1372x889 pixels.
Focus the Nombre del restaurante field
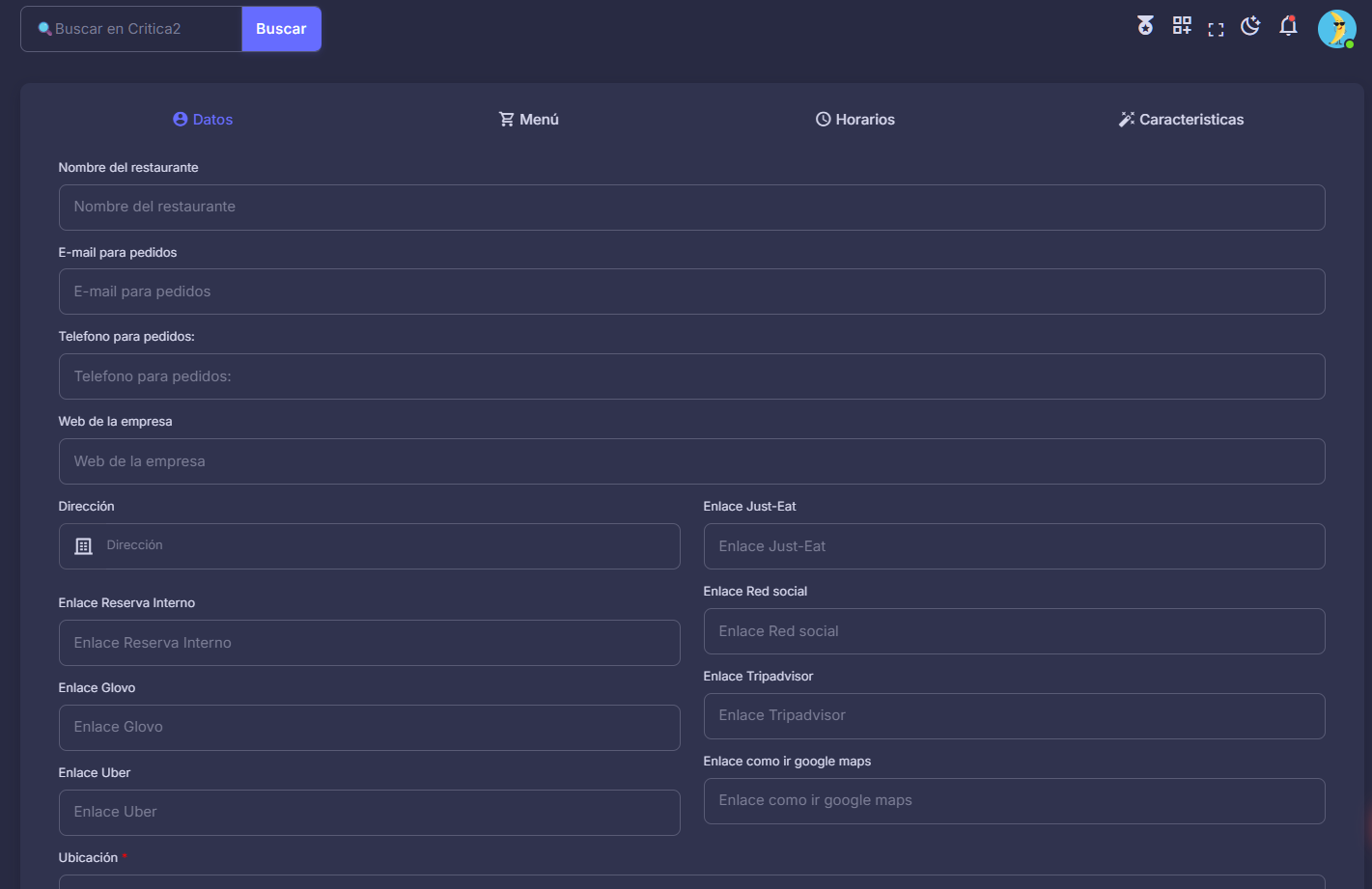pos(691,208)
